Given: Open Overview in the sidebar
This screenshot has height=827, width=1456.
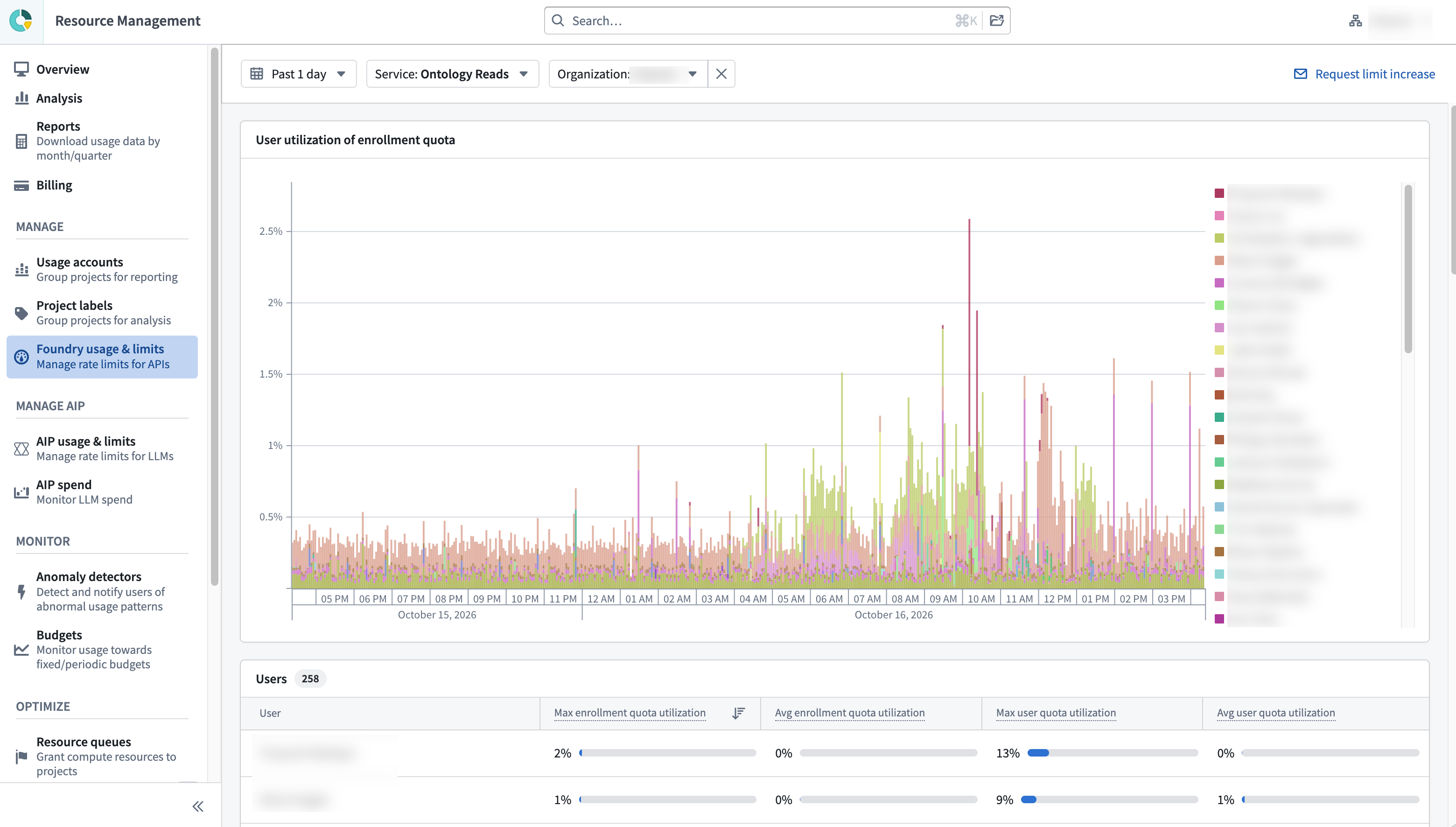Looking at the screenshot, I should [x=63, y=69].
